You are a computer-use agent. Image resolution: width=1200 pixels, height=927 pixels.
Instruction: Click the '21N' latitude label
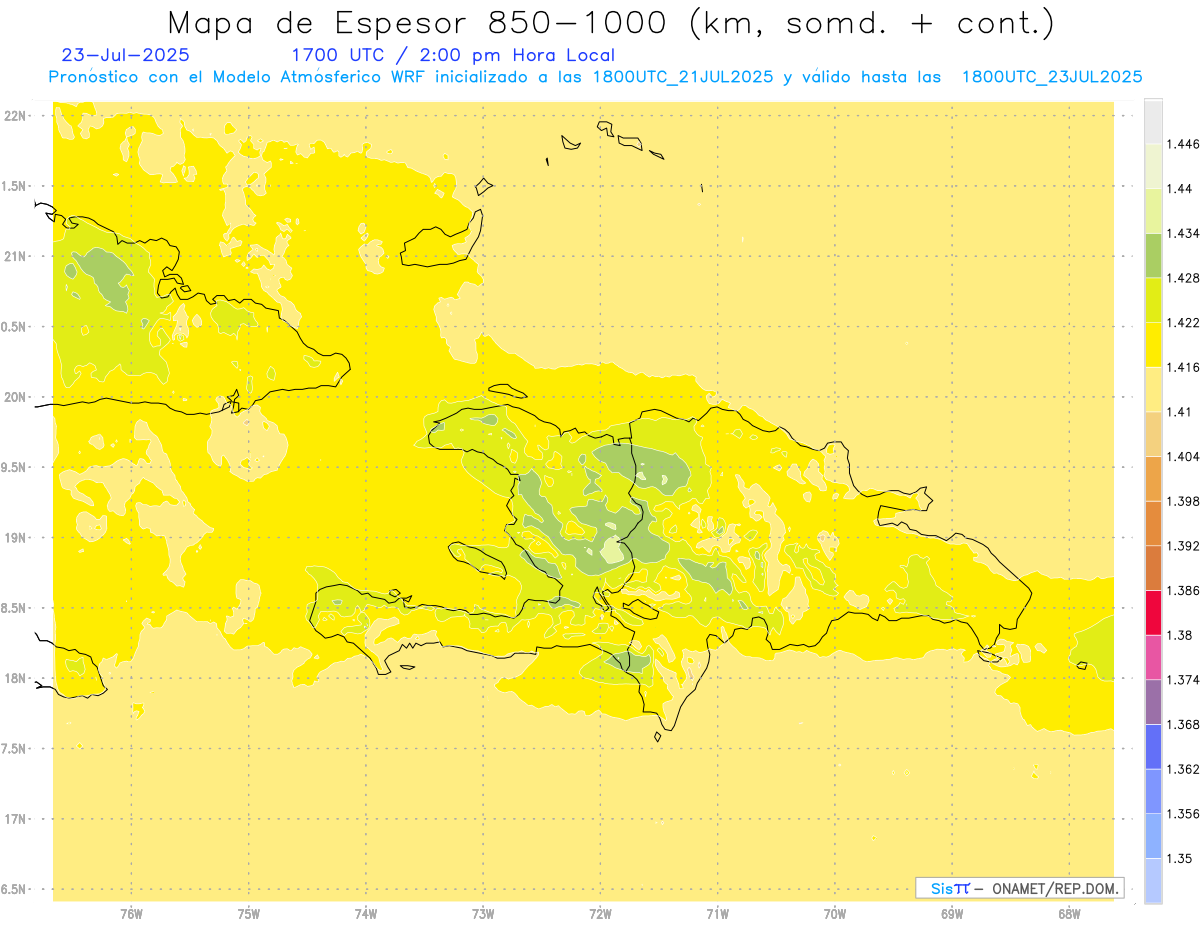pyautogui.click(x=15, y=257)
